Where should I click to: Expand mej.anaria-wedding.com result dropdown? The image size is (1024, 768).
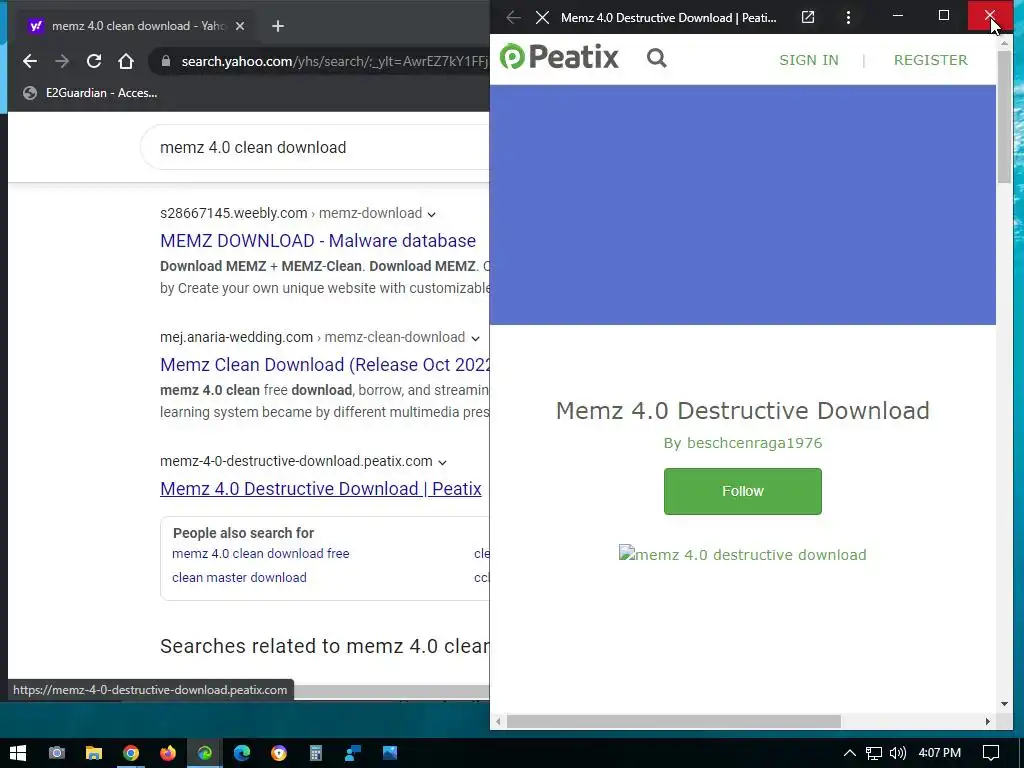click(x=475, y=338)
